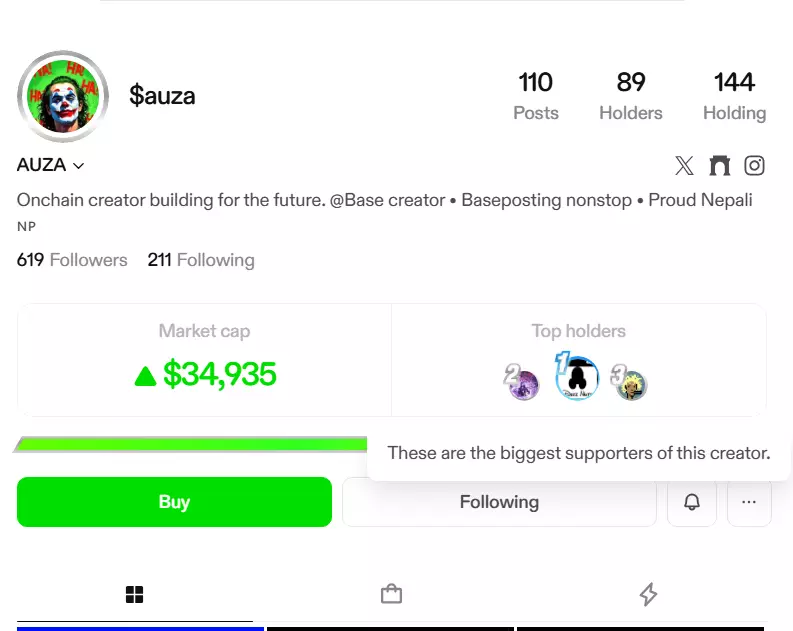Open the arch-shaped social link icon
The height and width of the screenshot is (631, 793).
coord(720,166)
